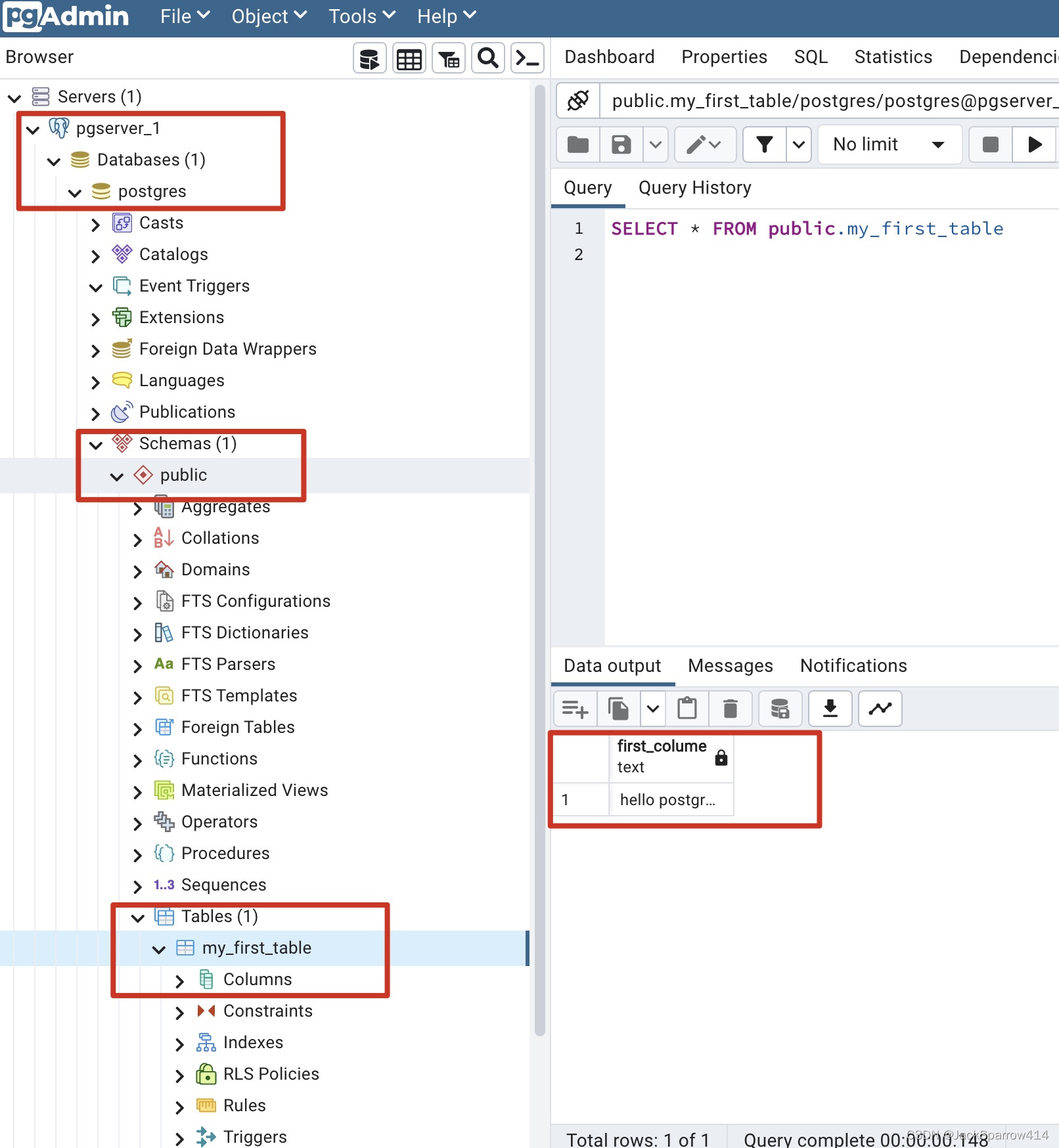Switch to the Notifications tab
This screenshot has width=1059, height=1148.
[x=853, y=666]
